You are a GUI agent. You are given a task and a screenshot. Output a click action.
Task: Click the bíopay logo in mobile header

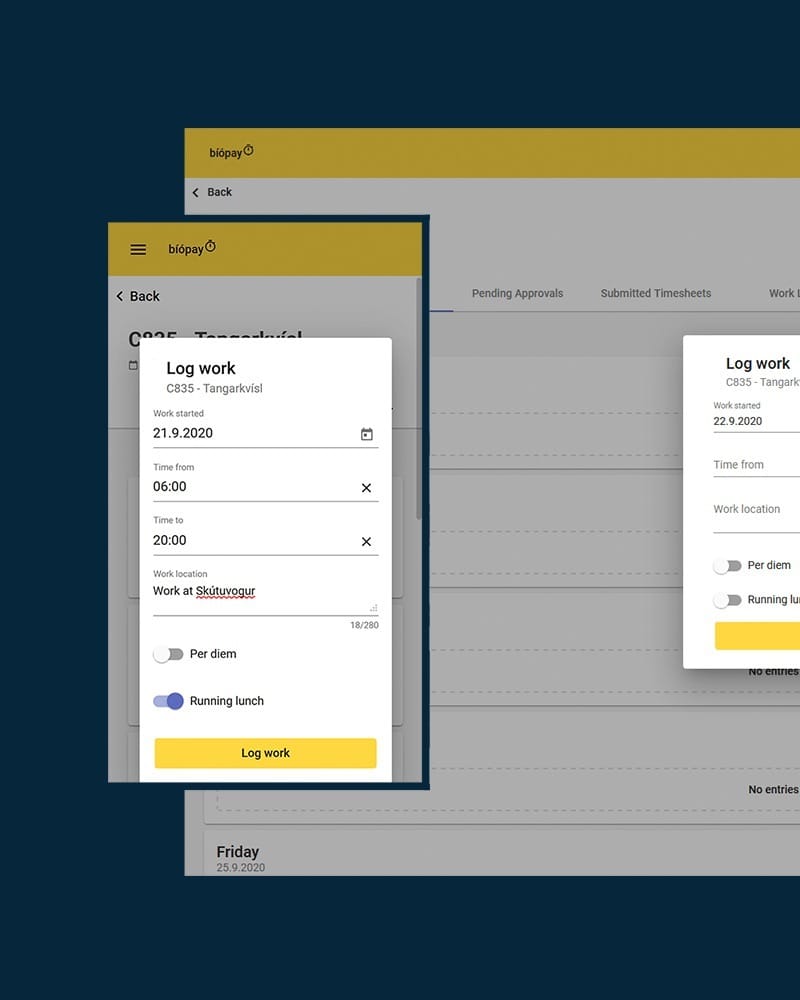pyautogui.click(x=192, y=248)
